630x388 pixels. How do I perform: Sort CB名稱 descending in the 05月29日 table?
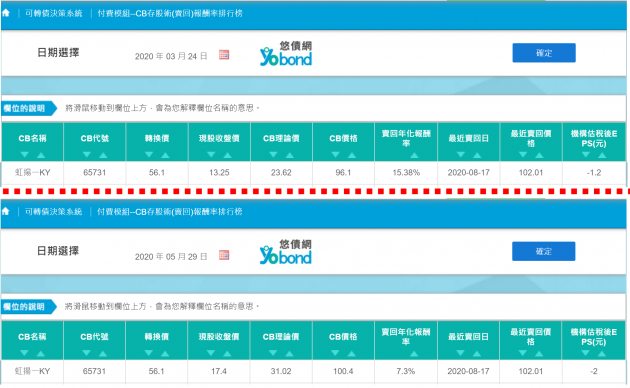click(x=24, y=353)
